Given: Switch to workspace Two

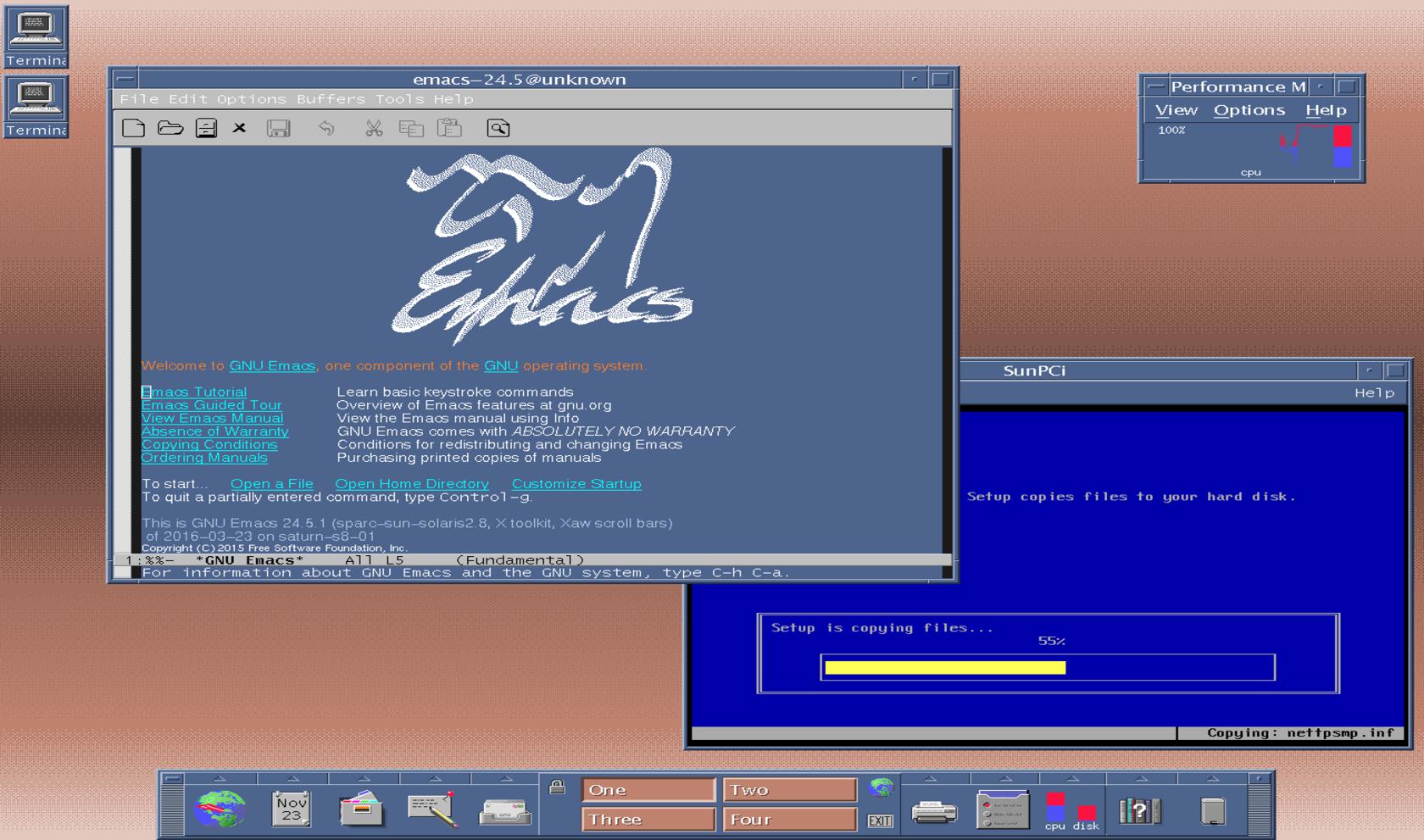Looking at the screenshot, I should tap(788, 790).
